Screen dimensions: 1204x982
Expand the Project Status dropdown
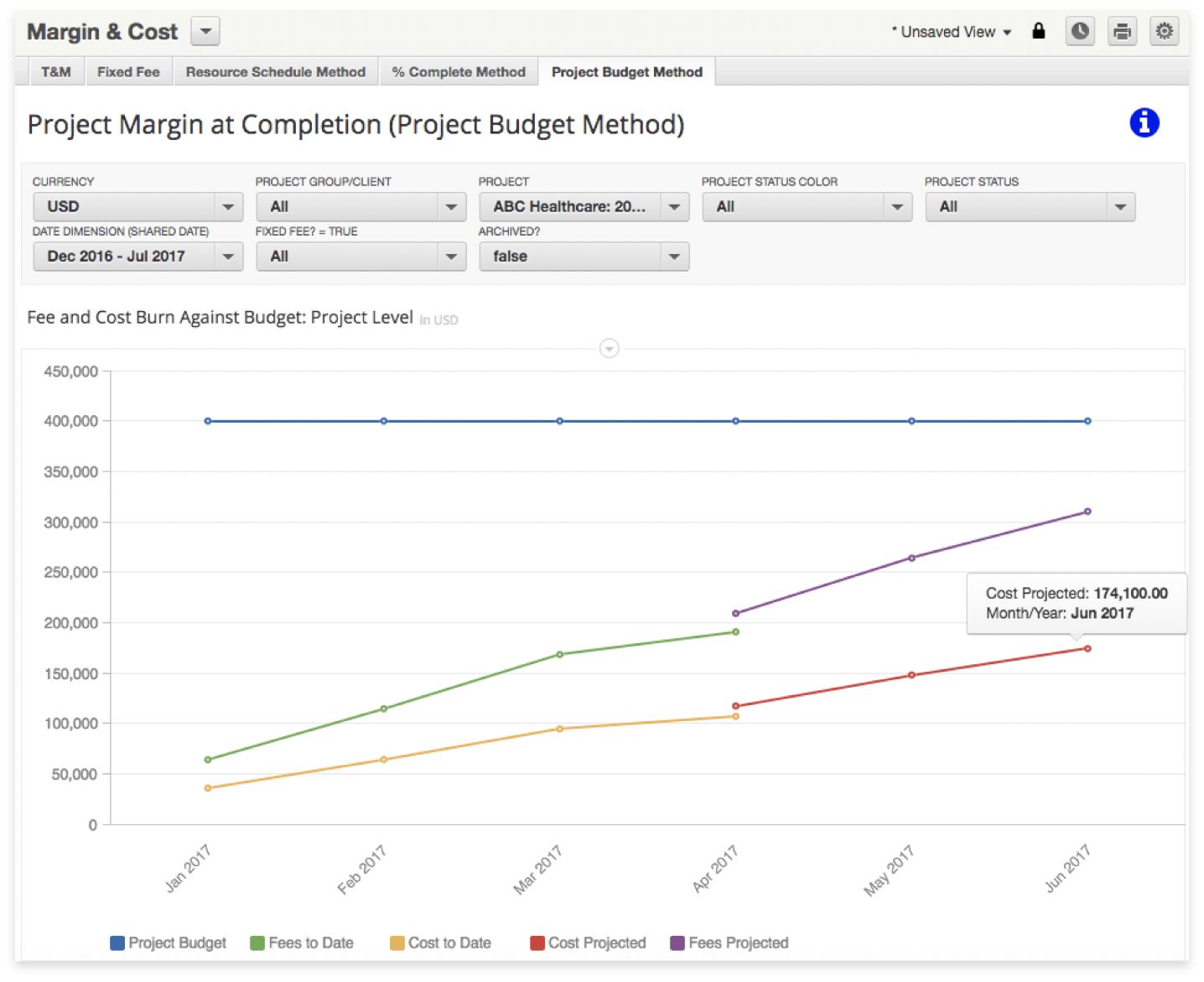point(1030,206)
